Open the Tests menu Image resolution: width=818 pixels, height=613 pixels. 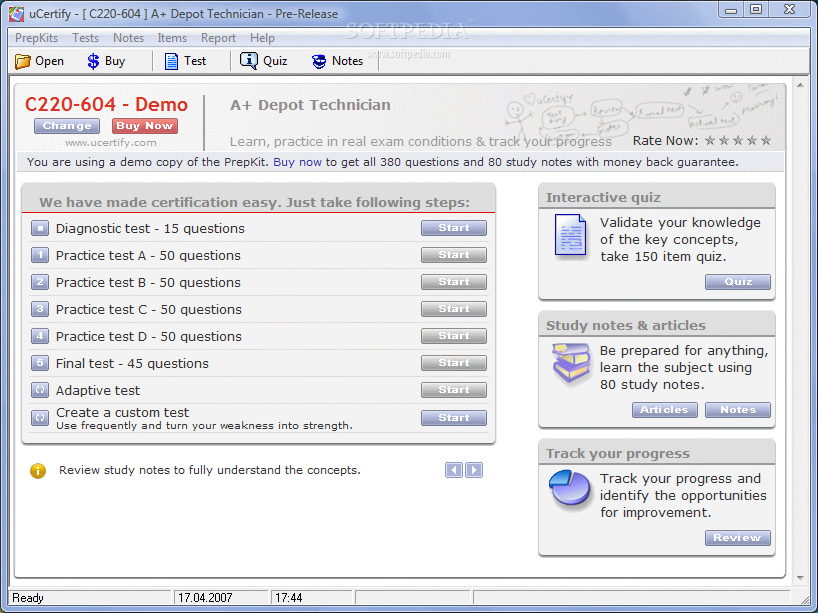[86, 38]
